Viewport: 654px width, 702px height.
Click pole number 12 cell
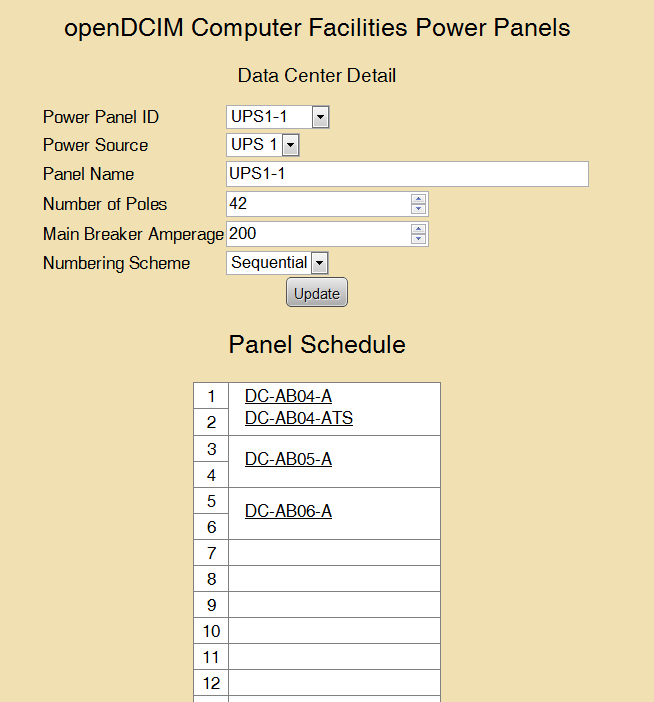(211, 683)
